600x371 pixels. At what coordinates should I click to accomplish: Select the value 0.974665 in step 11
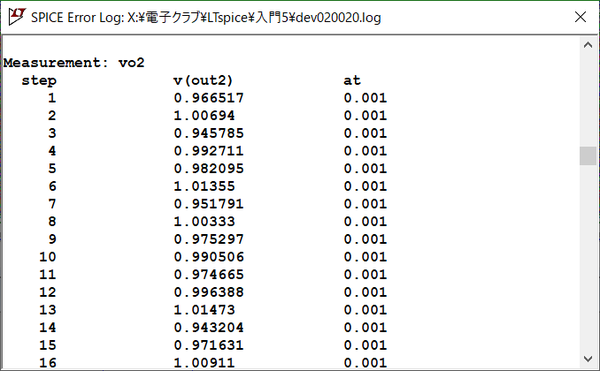tap(209, 274)
